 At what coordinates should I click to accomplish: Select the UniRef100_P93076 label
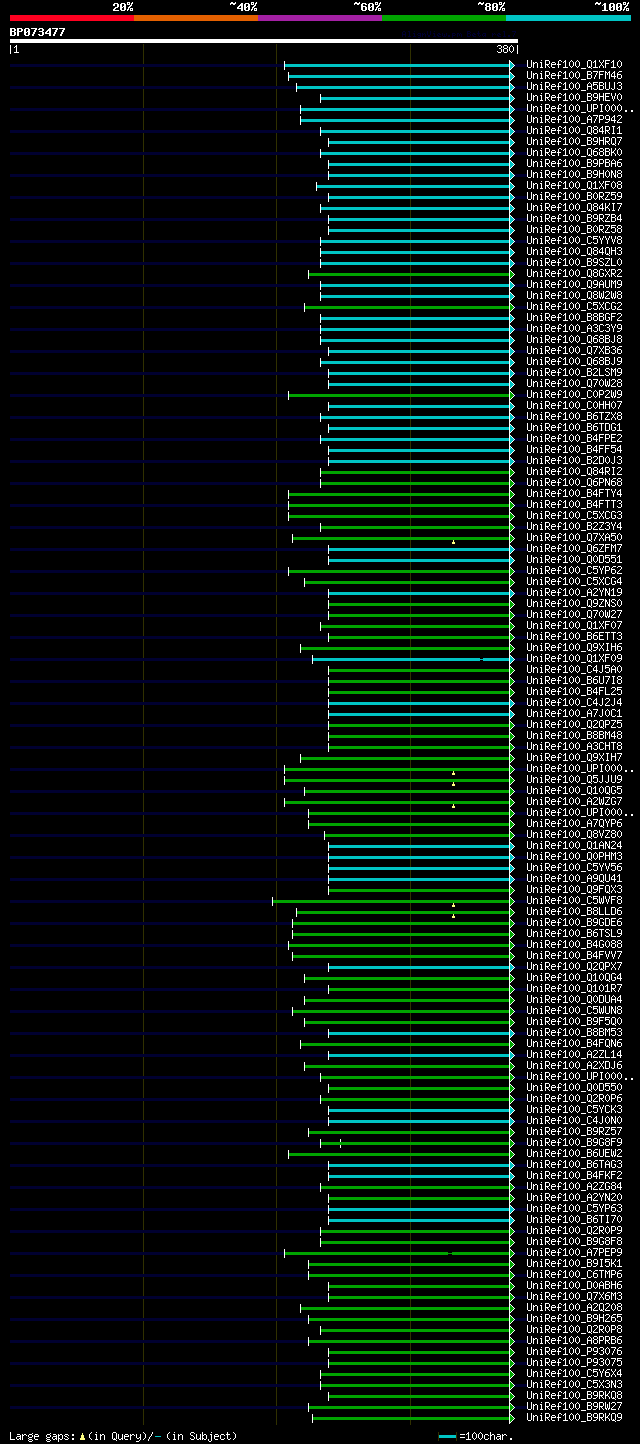(574, 1352)
